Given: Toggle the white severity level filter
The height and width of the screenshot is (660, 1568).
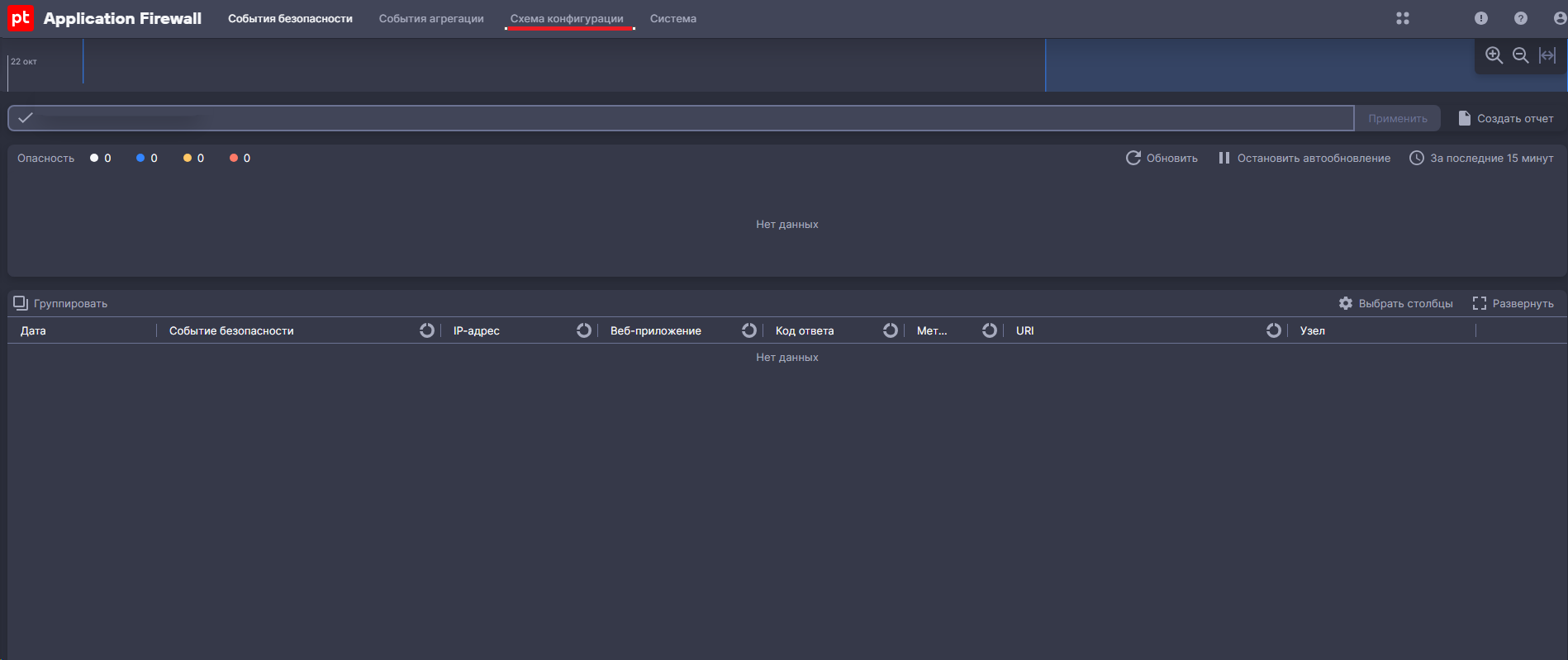Looking at the screenshot, I should pos(94,158).
